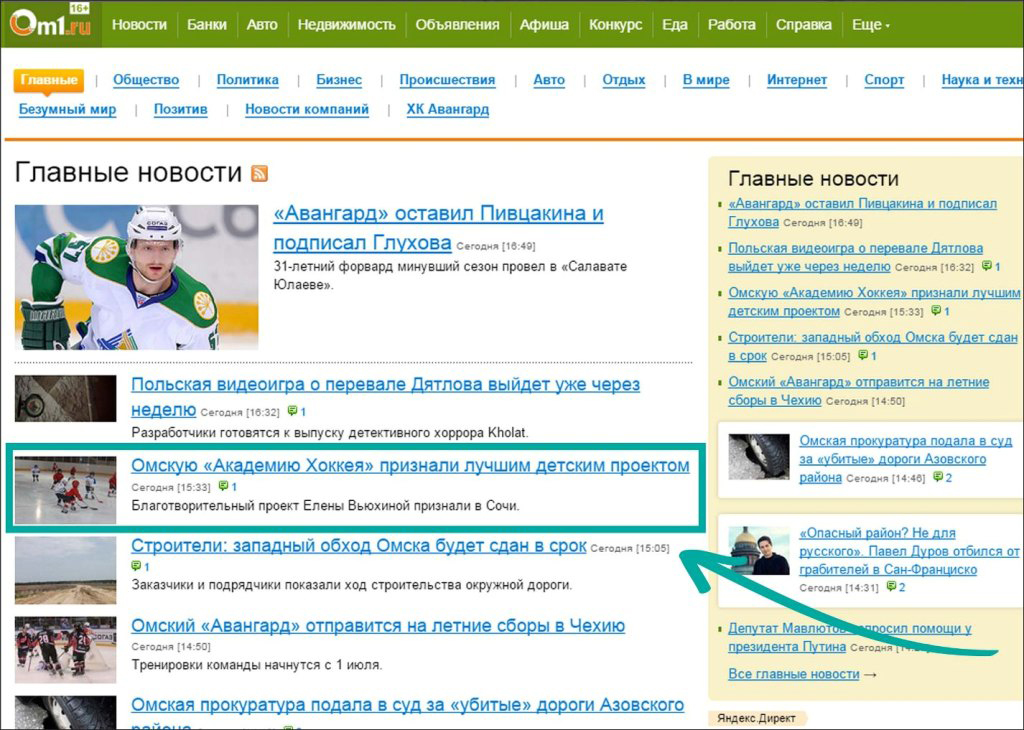This screenshot has width=1024, height=730.
Task: Switch to the Политика news category
Action: (x=248, y=80)
